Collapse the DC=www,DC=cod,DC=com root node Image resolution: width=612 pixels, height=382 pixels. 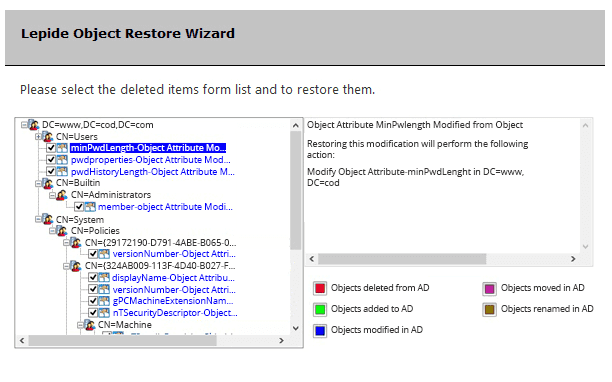pos(24,125)
